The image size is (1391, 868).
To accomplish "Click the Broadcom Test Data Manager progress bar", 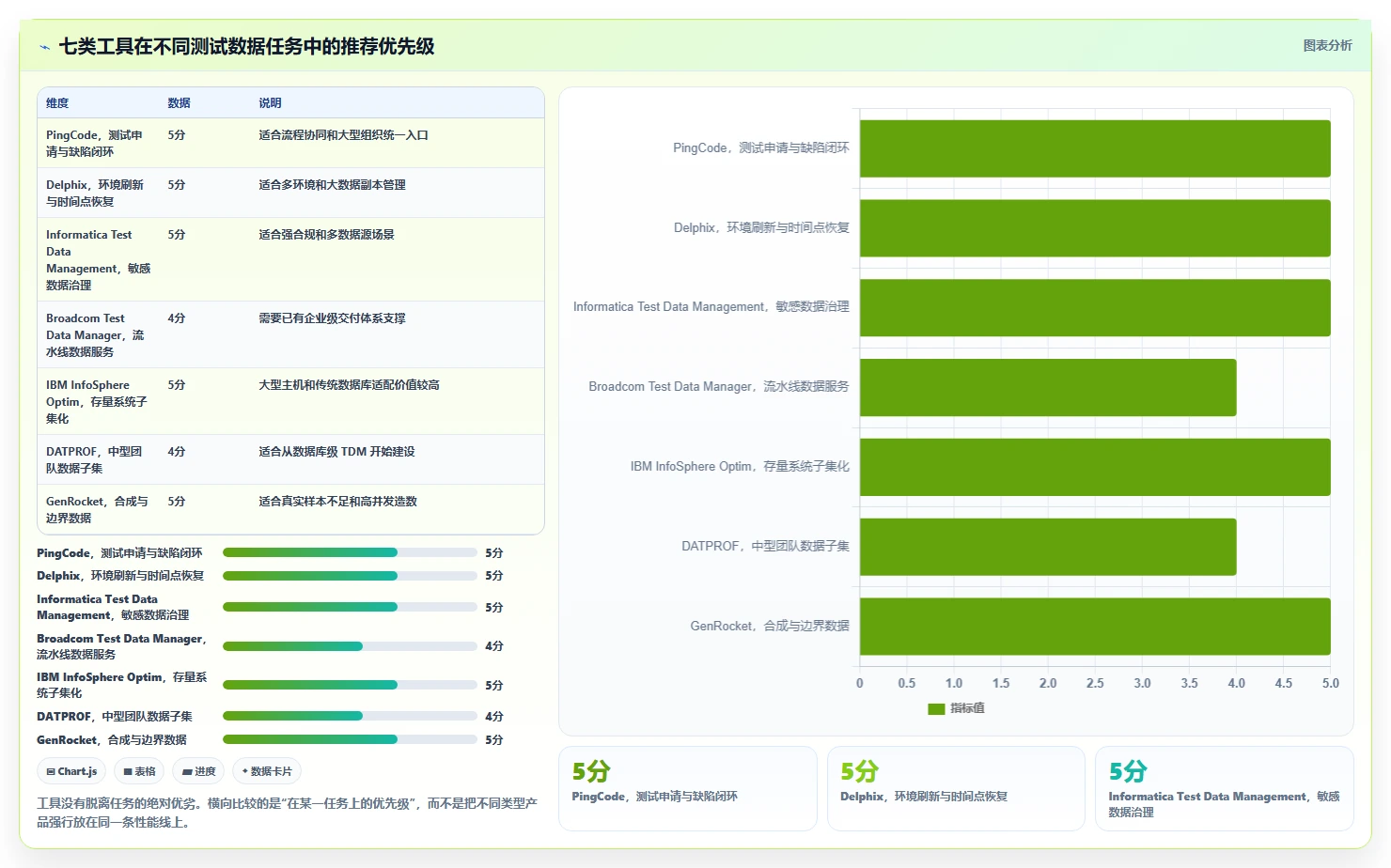I will pos(350,646).
